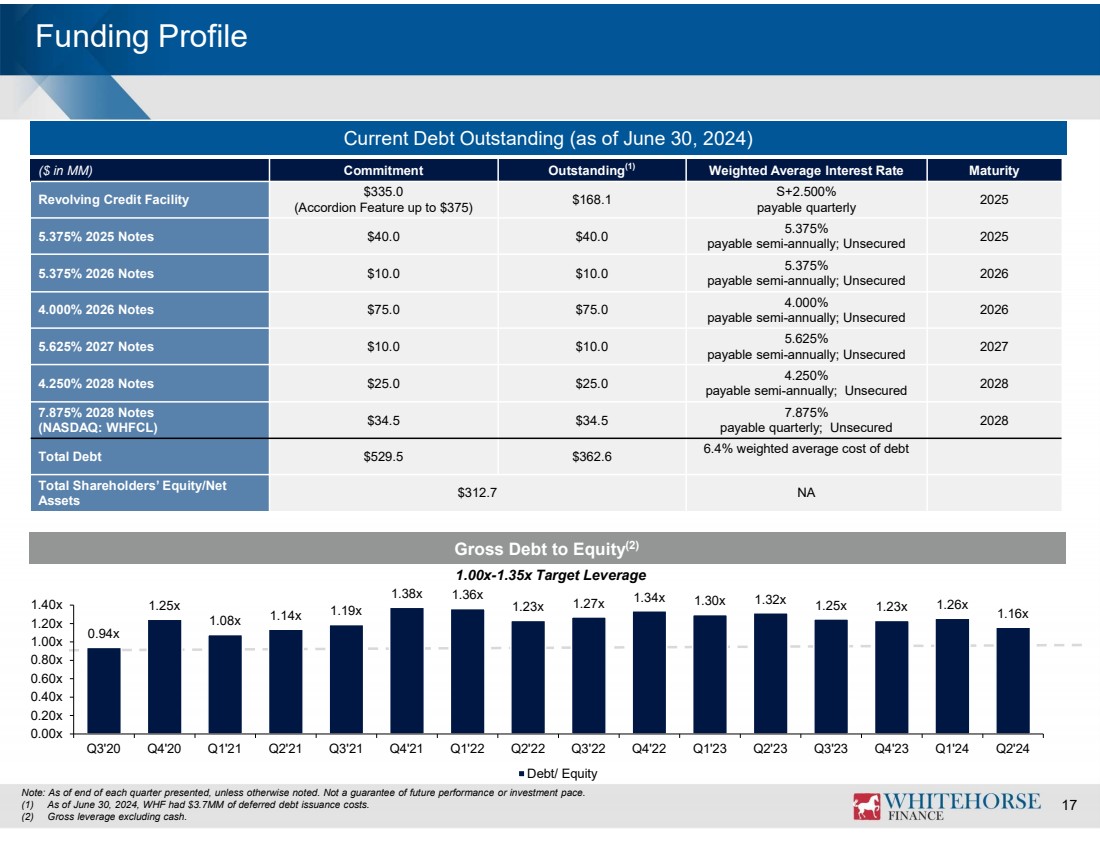Screen dimensions: 1100x849
Task: Click the Debt/Equity legend square marker
Action: click(523, 772)
